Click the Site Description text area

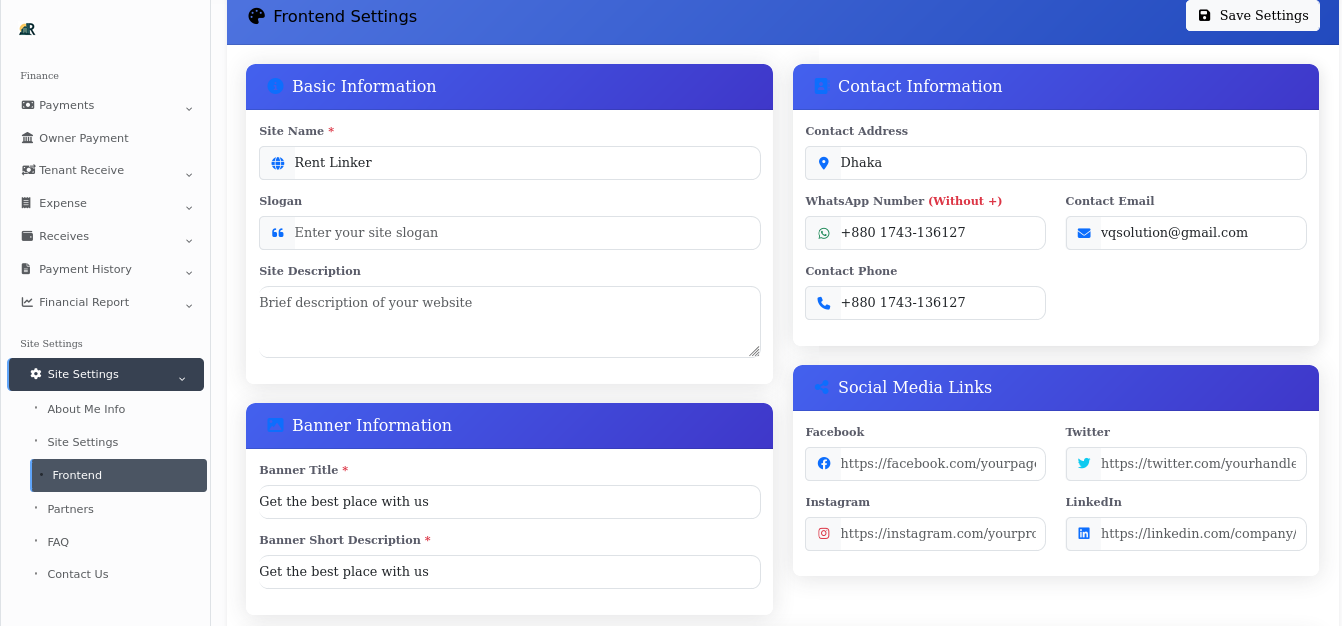point(509,320)
